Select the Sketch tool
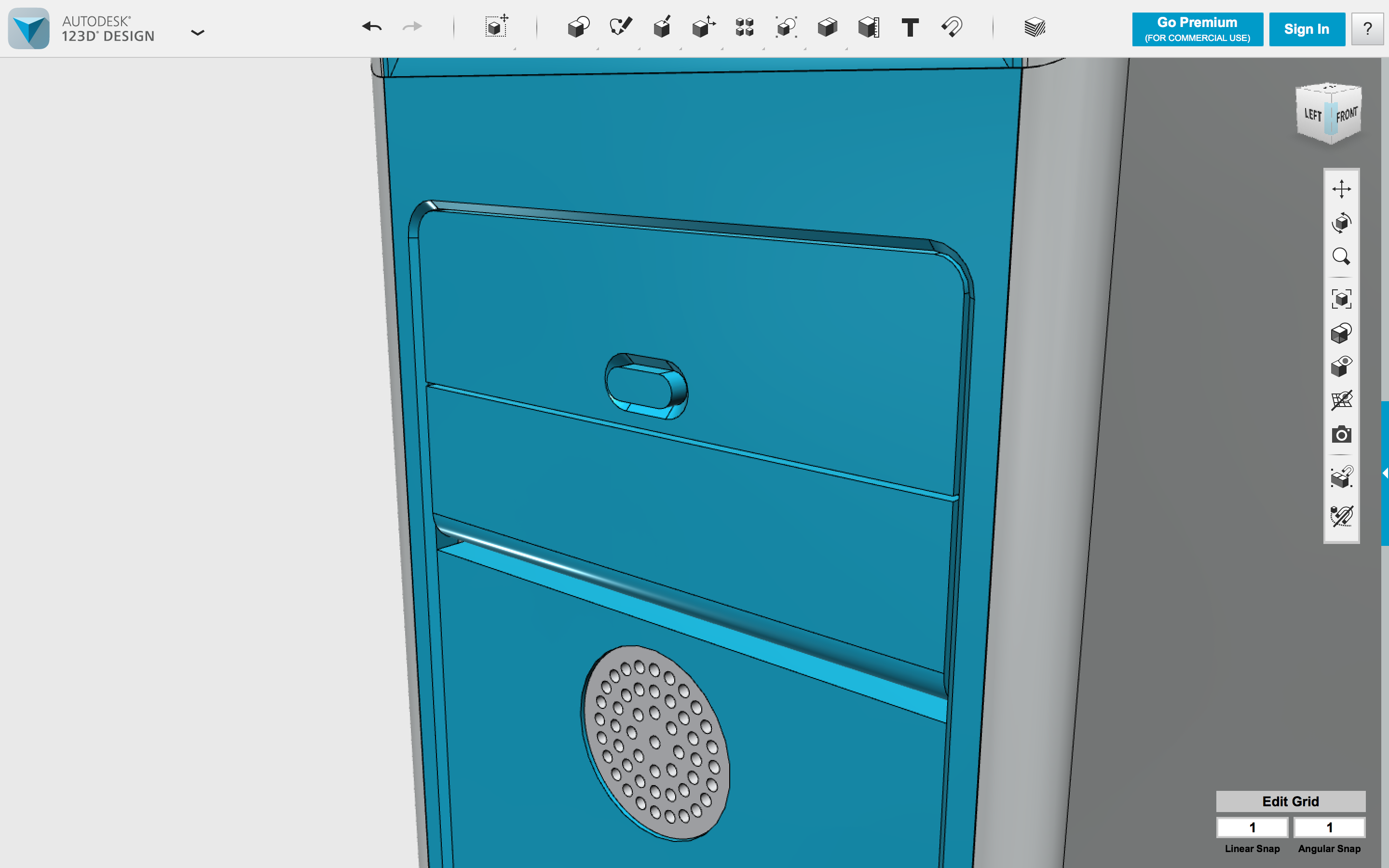Viewport: 1389px width, 868px height. 620,27
